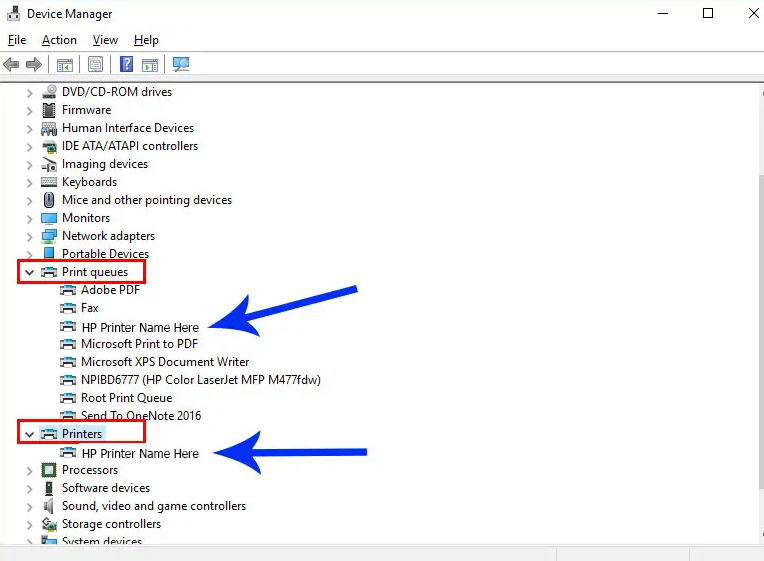Open the File menu
This screenshot has width=764, height=561.
pos(17,40)
